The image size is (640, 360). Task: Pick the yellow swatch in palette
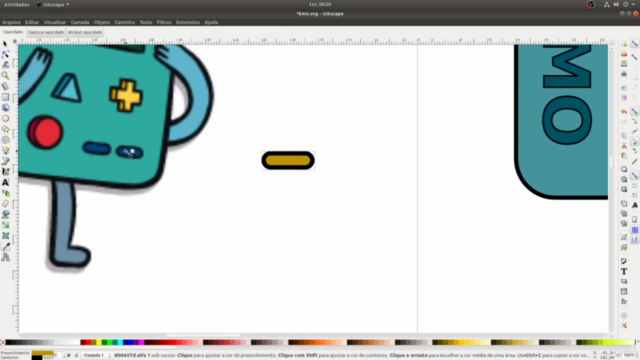[99, 342]
